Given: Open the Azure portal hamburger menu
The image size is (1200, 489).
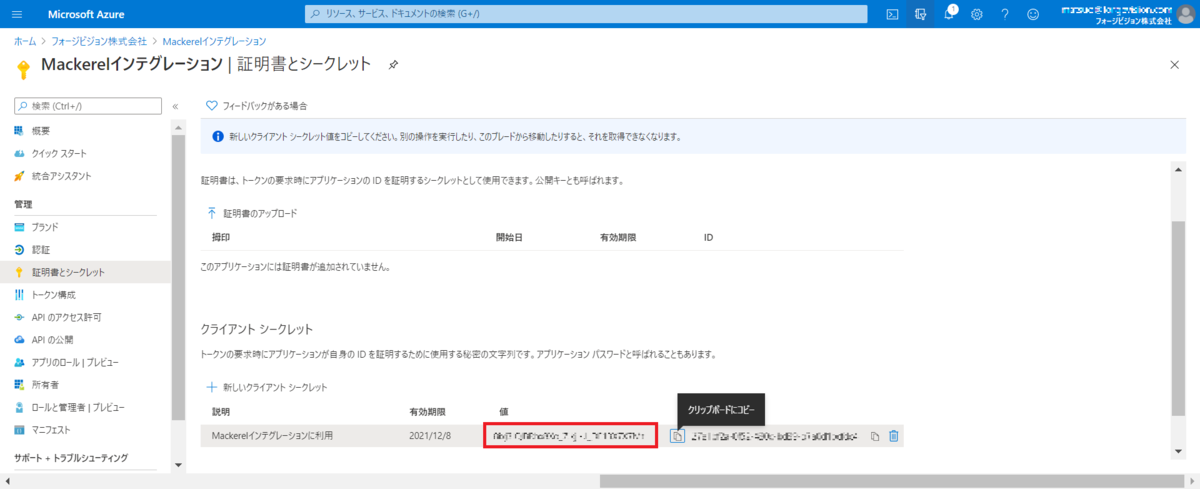Looking at the screenshot, I should pos(18,14).
